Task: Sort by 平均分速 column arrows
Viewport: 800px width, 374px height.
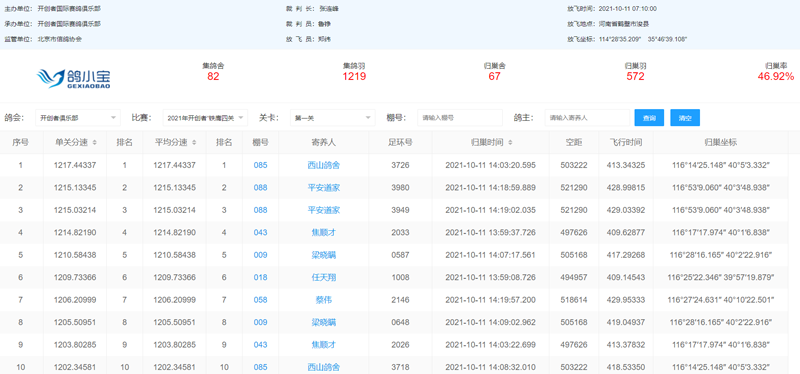Action: pos(194,143)
